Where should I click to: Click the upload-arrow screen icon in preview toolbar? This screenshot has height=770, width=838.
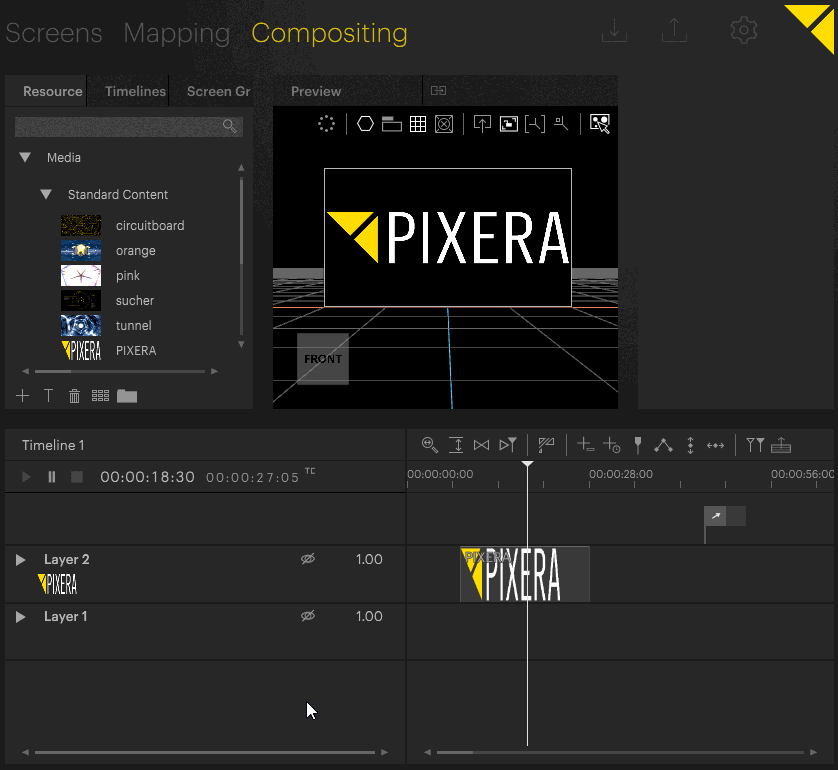tap(482, 124)
